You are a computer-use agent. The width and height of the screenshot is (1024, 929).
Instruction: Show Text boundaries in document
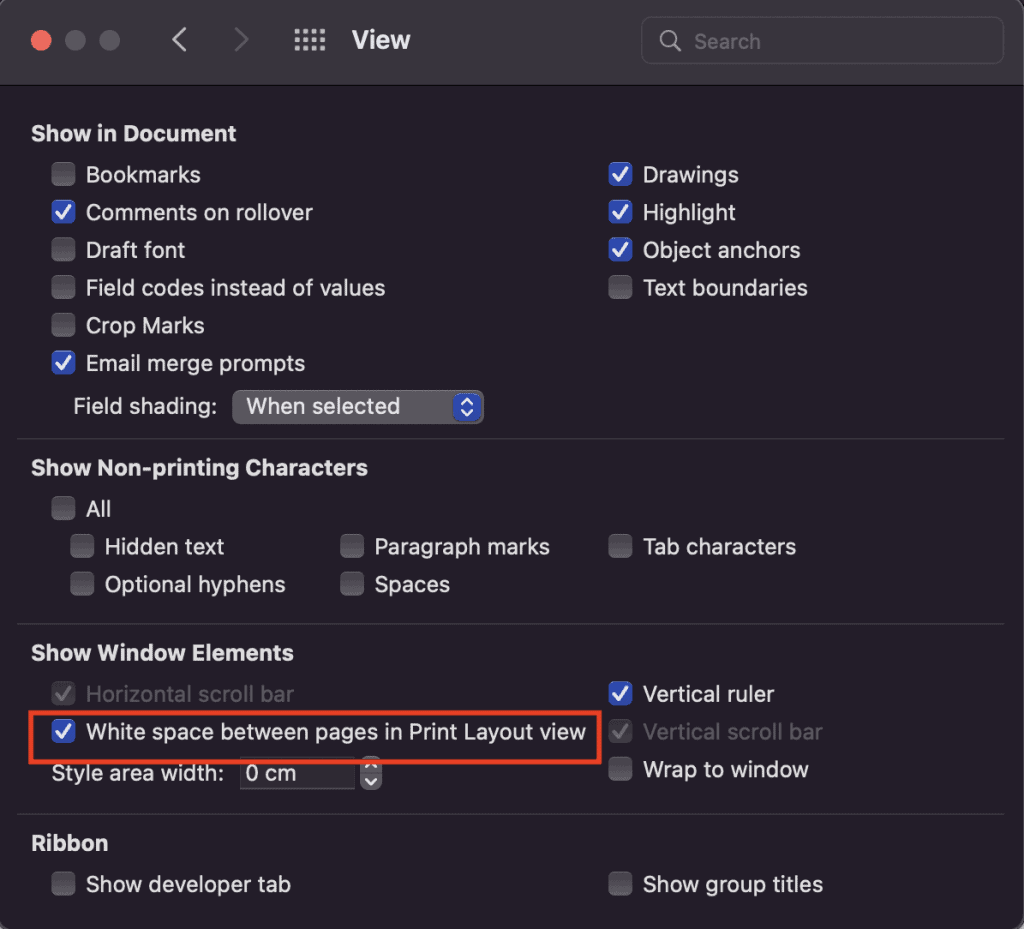point(621,288)
